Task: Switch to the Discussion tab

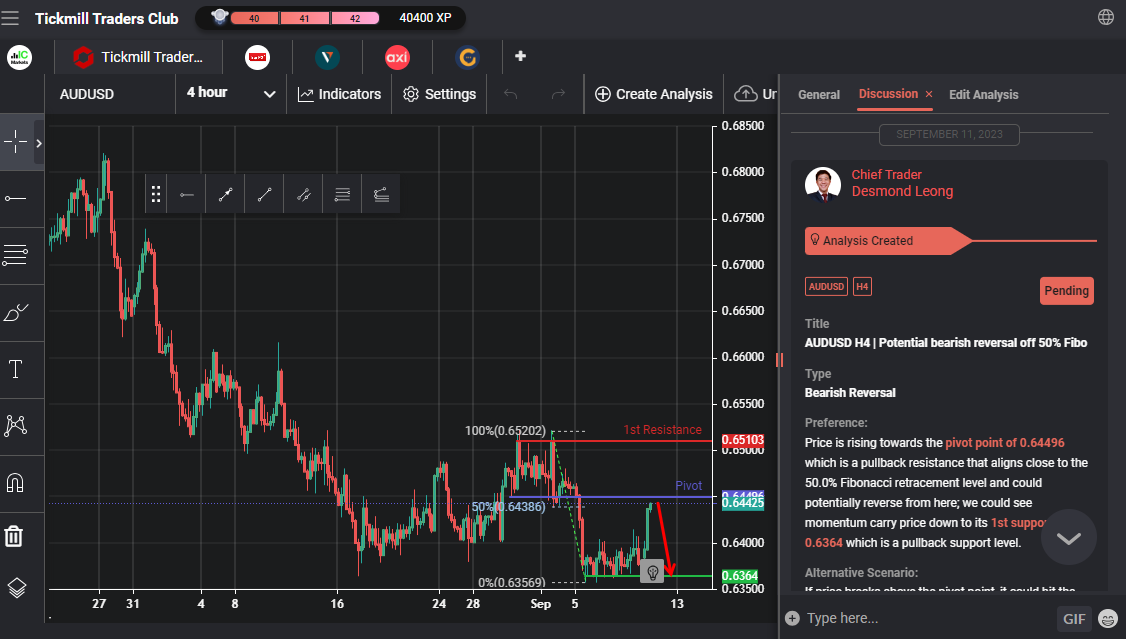Action: [888, 94]
